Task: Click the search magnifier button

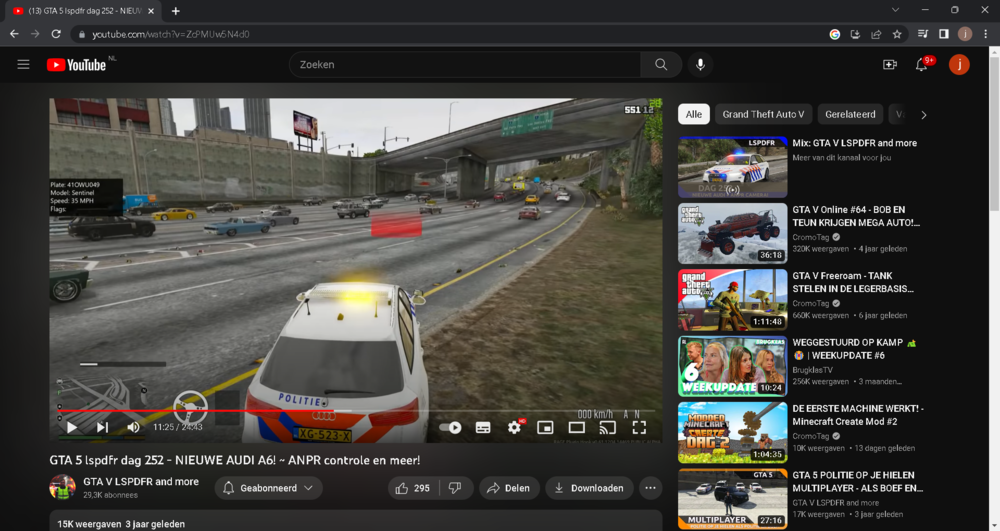Action: click(661, 64)
